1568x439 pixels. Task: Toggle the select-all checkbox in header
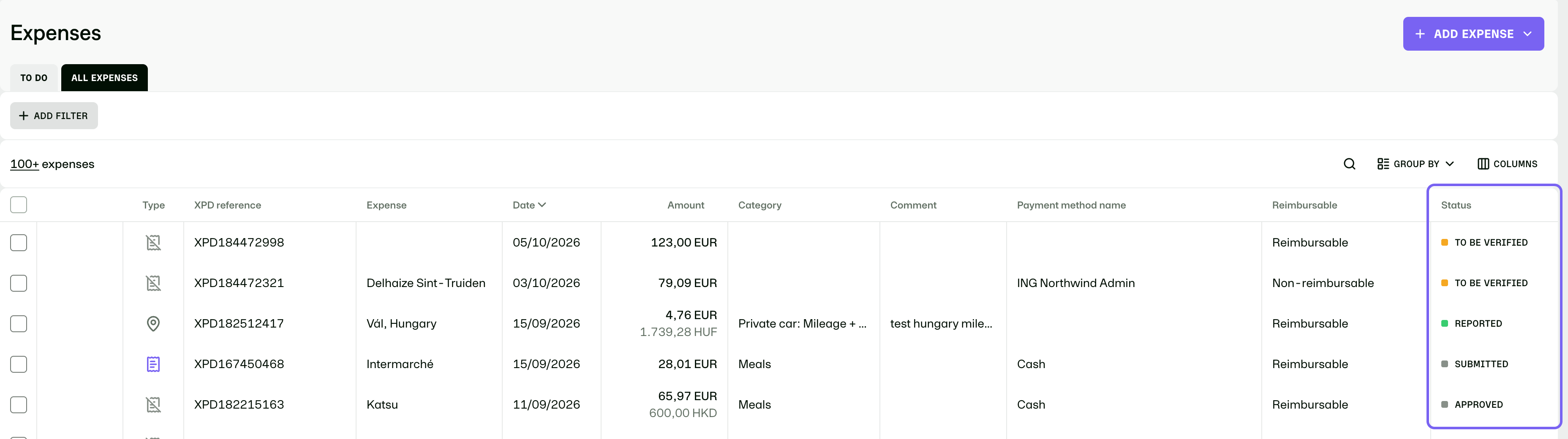pos(19,205)
